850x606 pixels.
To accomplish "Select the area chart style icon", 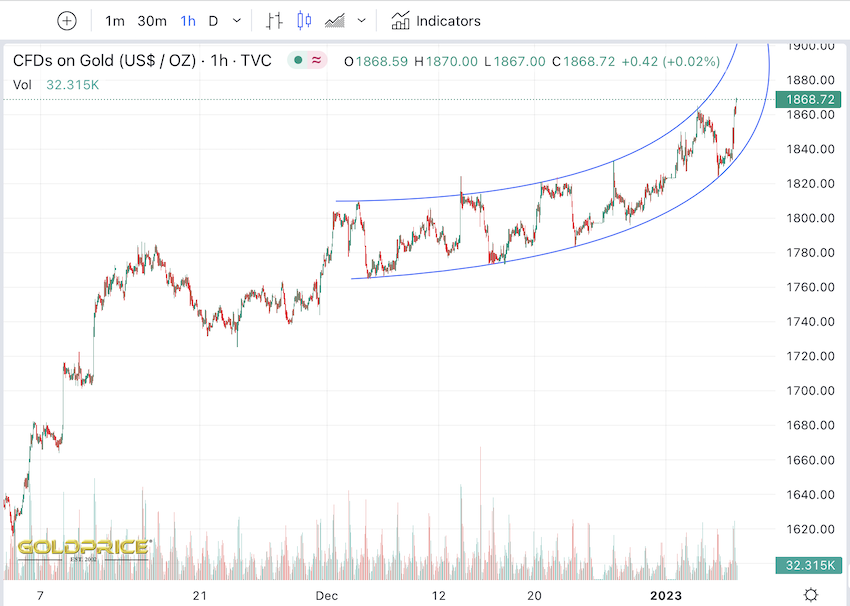I will (x=336, y=20).
